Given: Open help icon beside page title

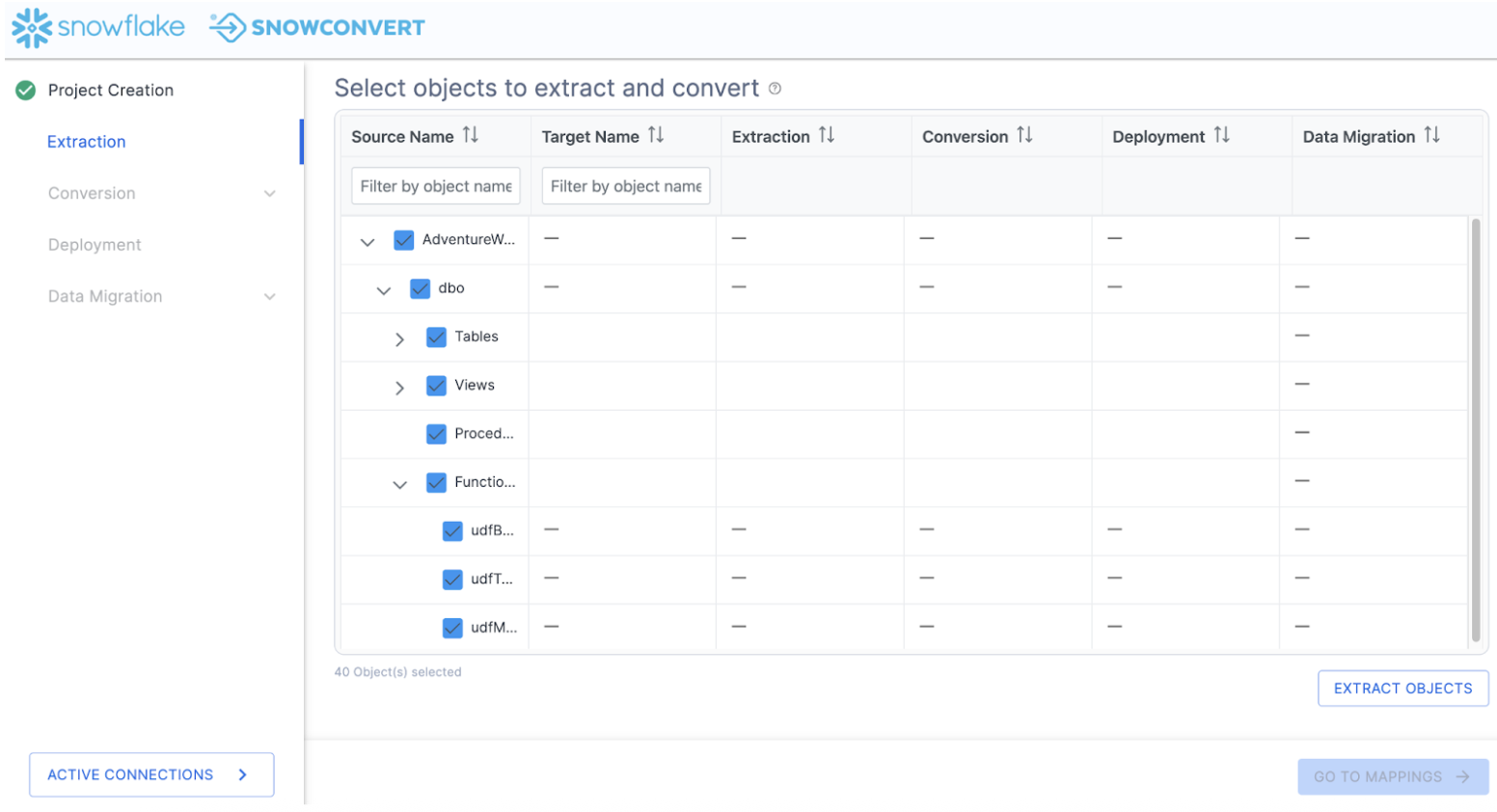Looking at the screenshot, I should pos(775,89).
